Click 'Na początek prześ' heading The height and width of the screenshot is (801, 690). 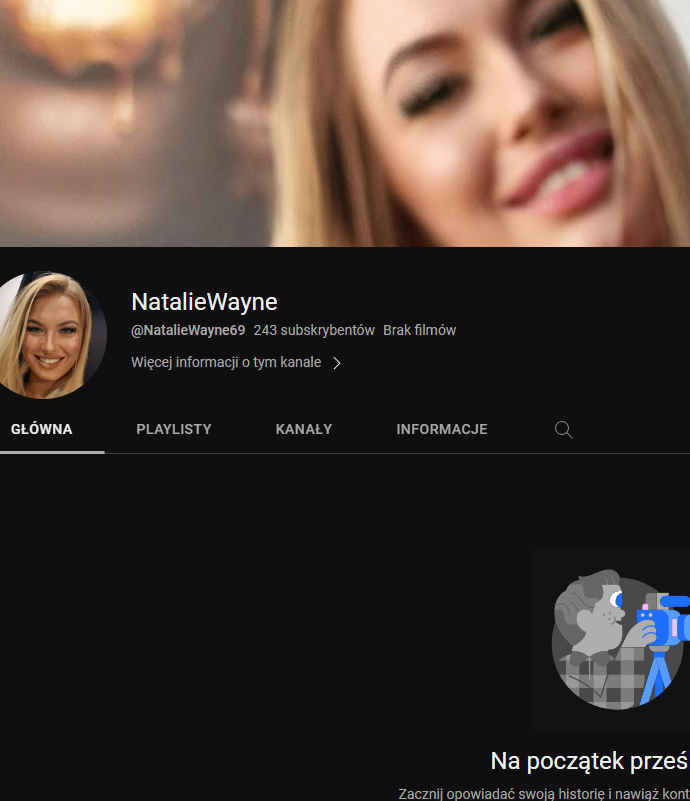(590, 761)
